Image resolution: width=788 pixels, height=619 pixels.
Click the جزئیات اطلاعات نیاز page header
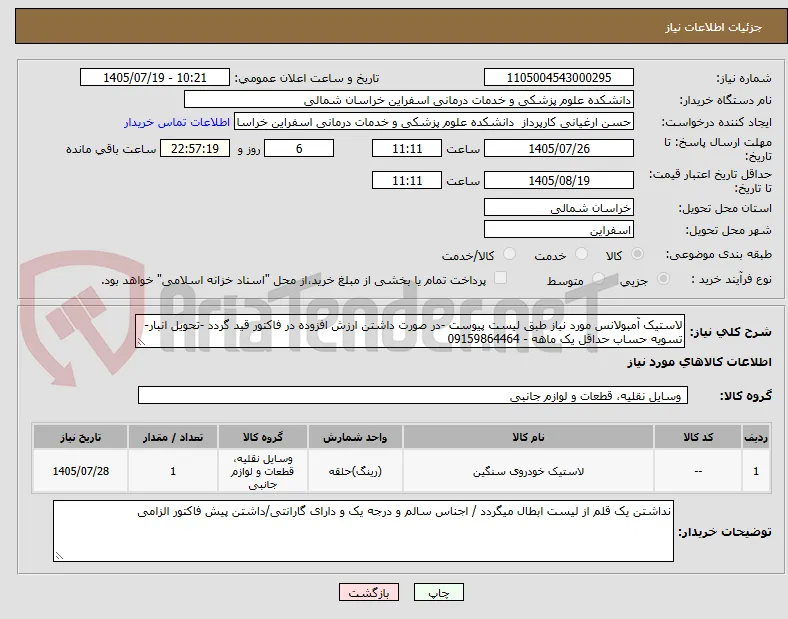click(713, 27)
